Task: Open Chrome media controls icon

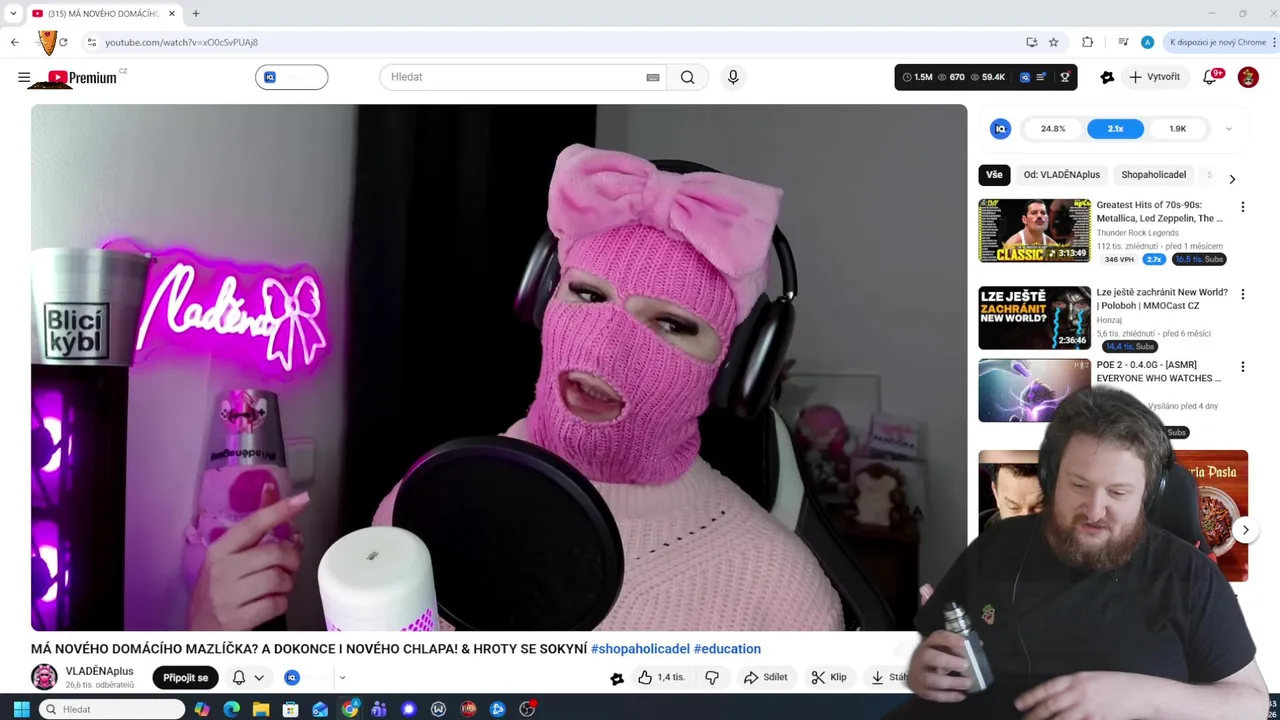Action: tap(1123, 42)
